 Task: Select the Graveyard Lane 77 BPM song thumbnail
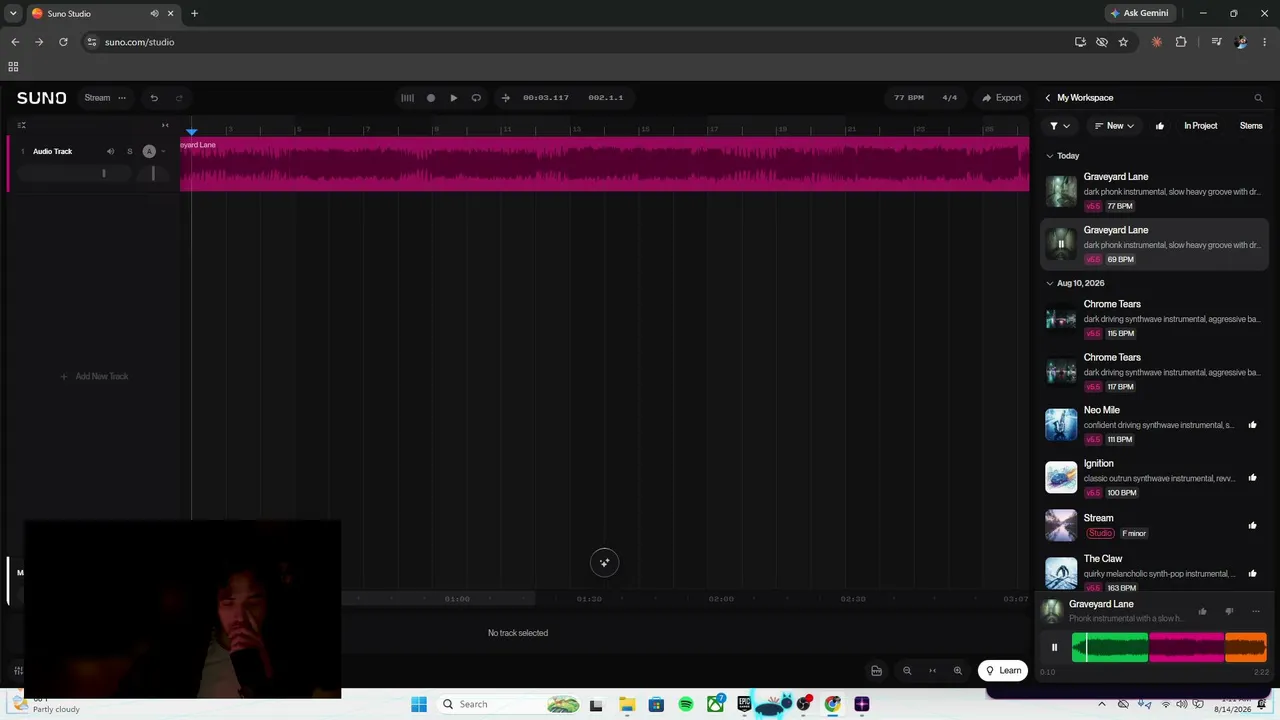[1061, 191]
